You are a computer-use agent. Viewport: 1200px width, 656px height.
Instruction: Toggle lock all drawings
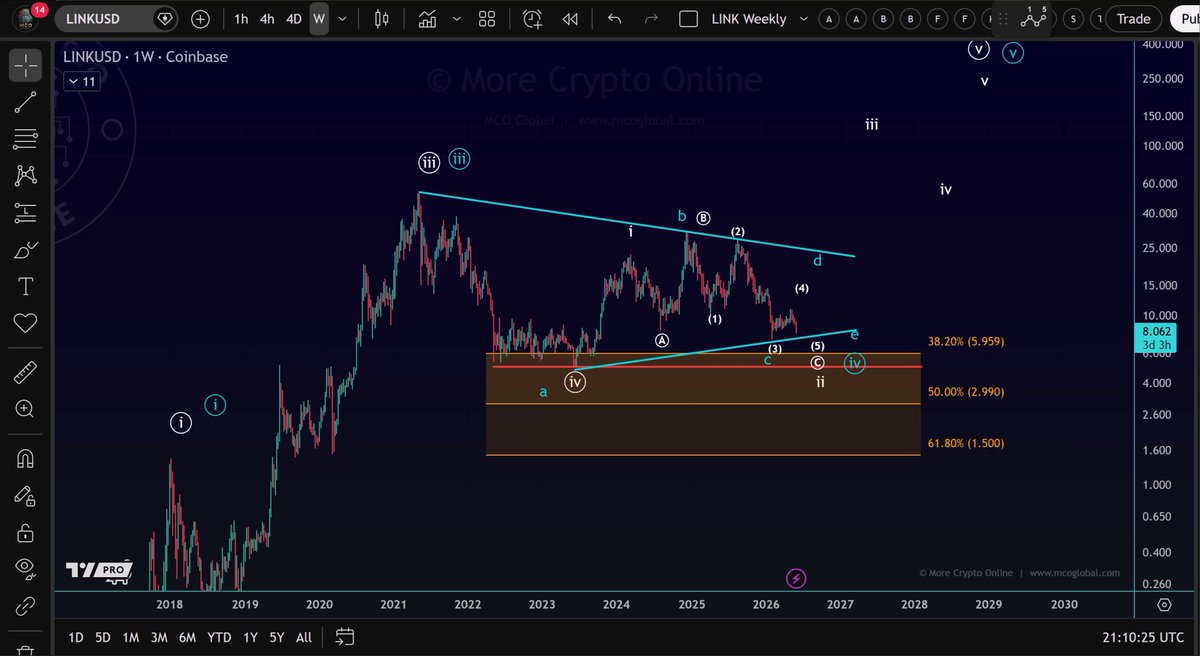point(25,532)
